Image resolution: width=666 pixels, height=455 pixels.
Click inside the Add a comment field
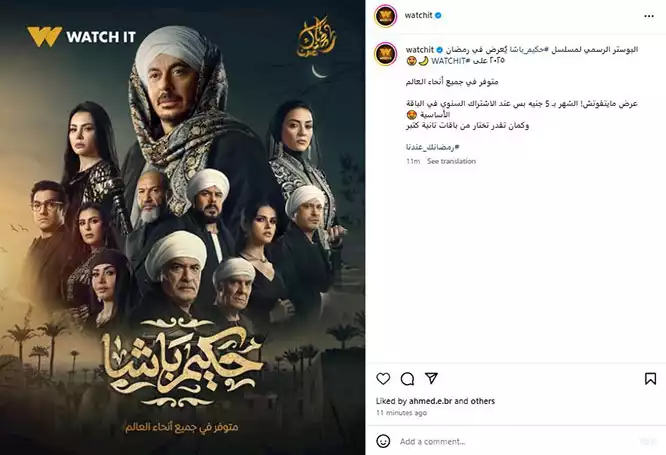click(x=514, y=441)
